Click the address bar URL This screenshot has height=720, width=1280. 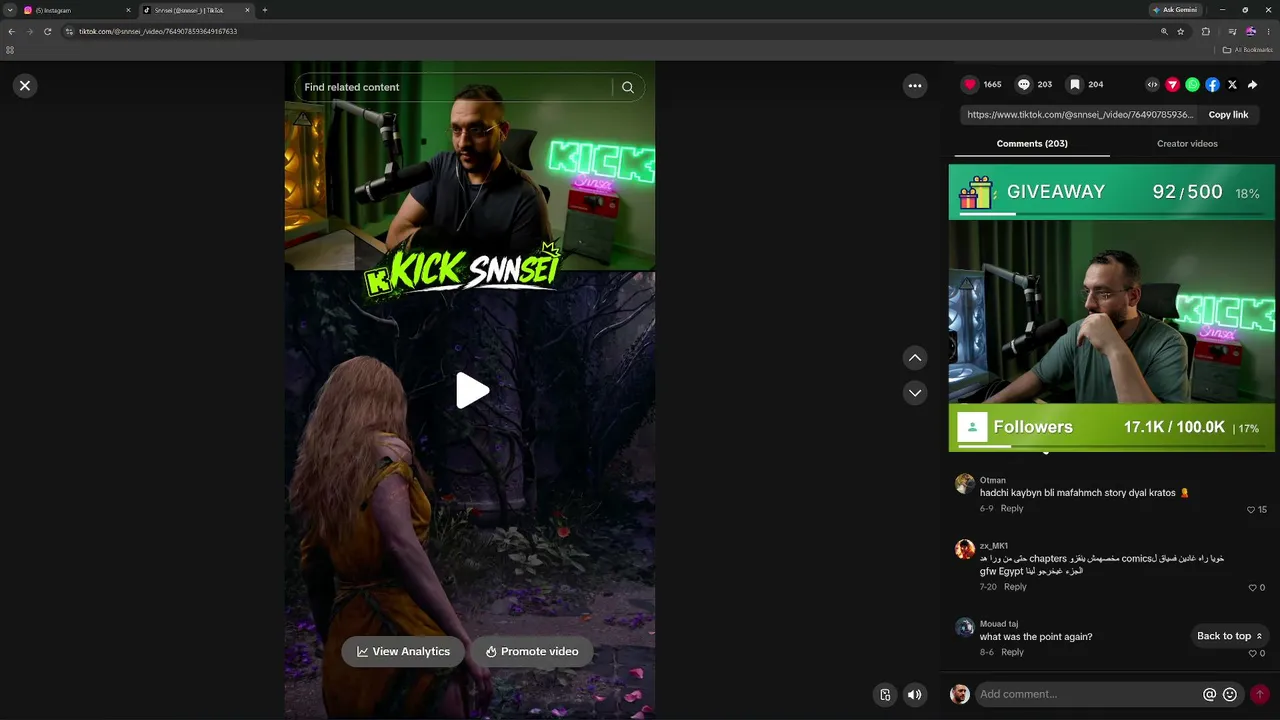pyautogui.click(x=158, y=31)
